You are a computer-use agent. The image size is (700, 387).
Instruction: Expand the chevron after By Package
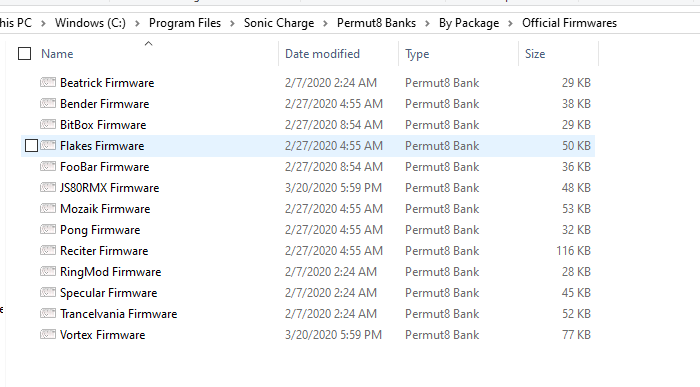click(511, 23)
